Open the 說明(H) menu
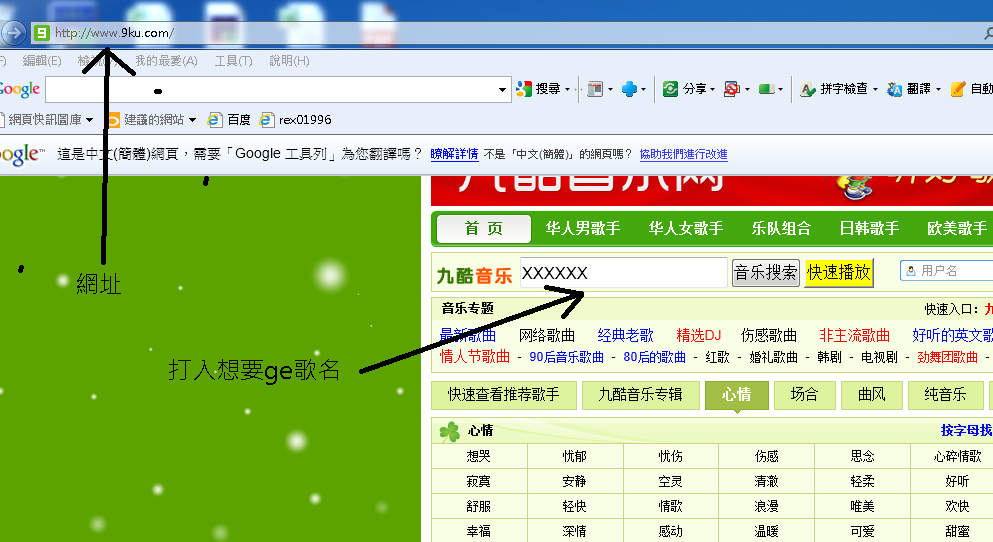 point(289,61)
